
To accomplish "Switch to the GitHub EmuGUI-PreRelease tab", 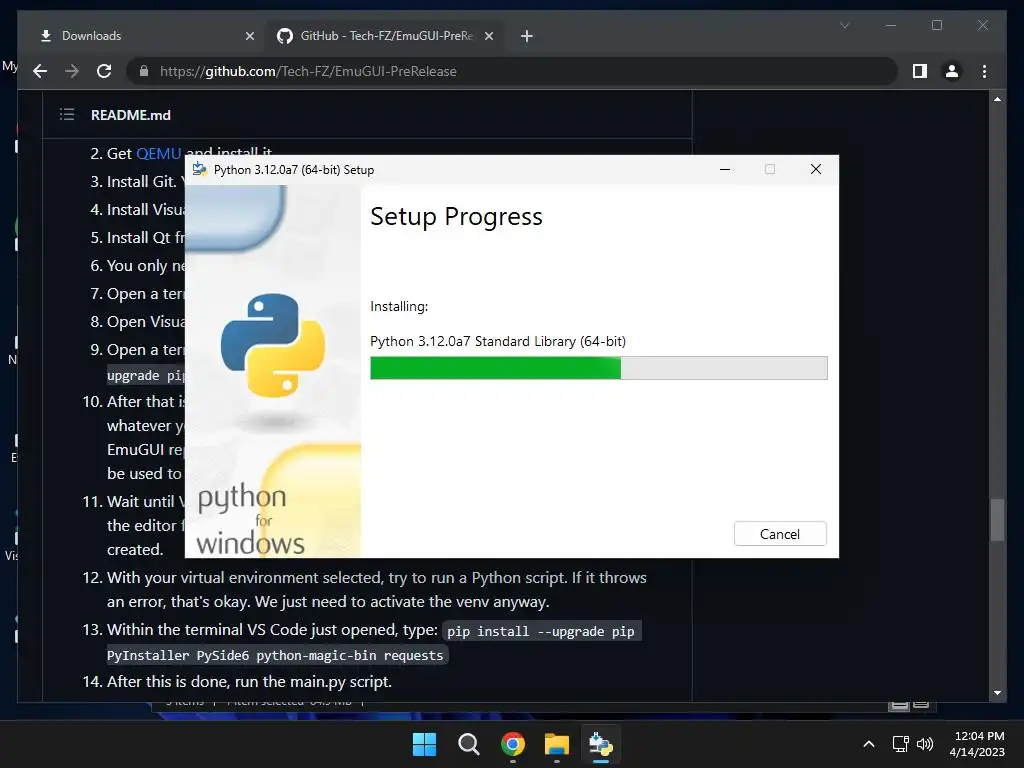I will pyautogui.click(x=386, y=36).
